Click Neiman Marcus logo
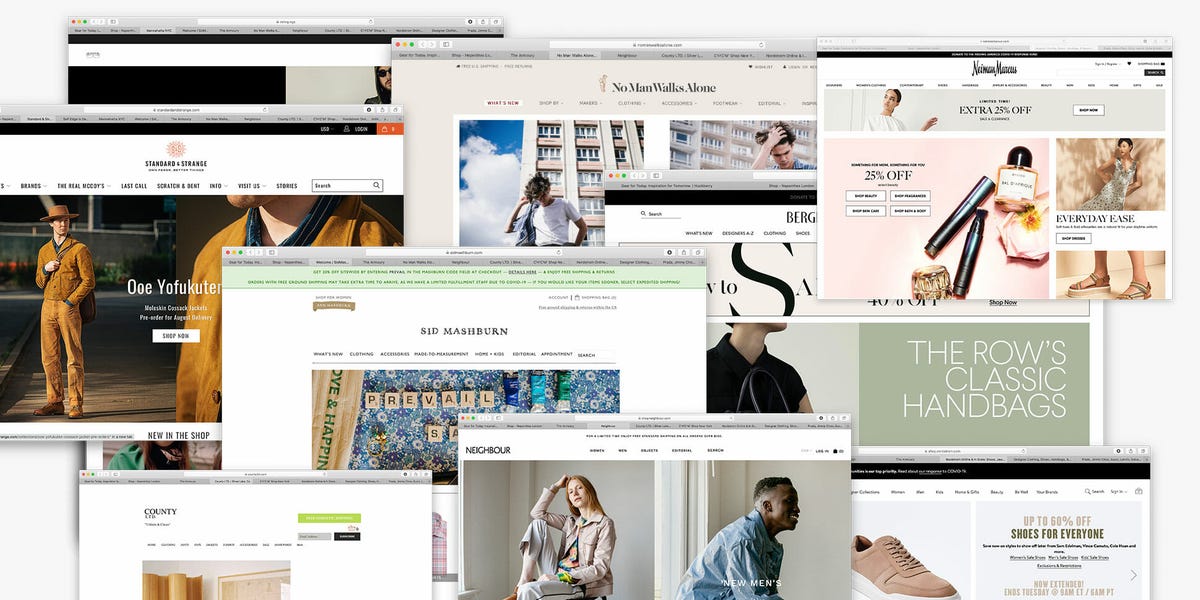The height and width of the screenshot is (600, 1200). pos(994,68)
